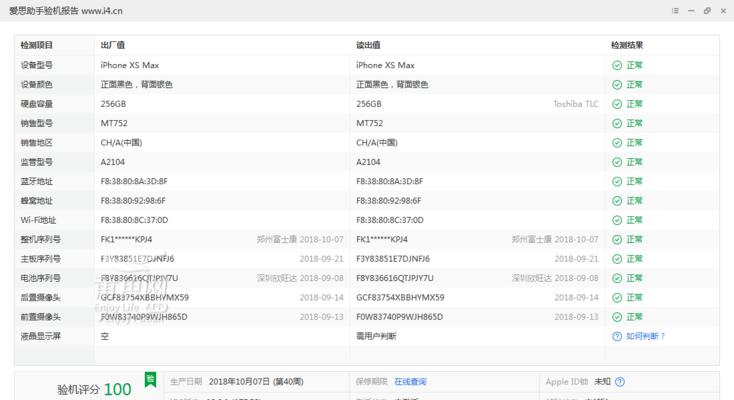
Task: Click factory value 256GB
Action: point(113,104)
